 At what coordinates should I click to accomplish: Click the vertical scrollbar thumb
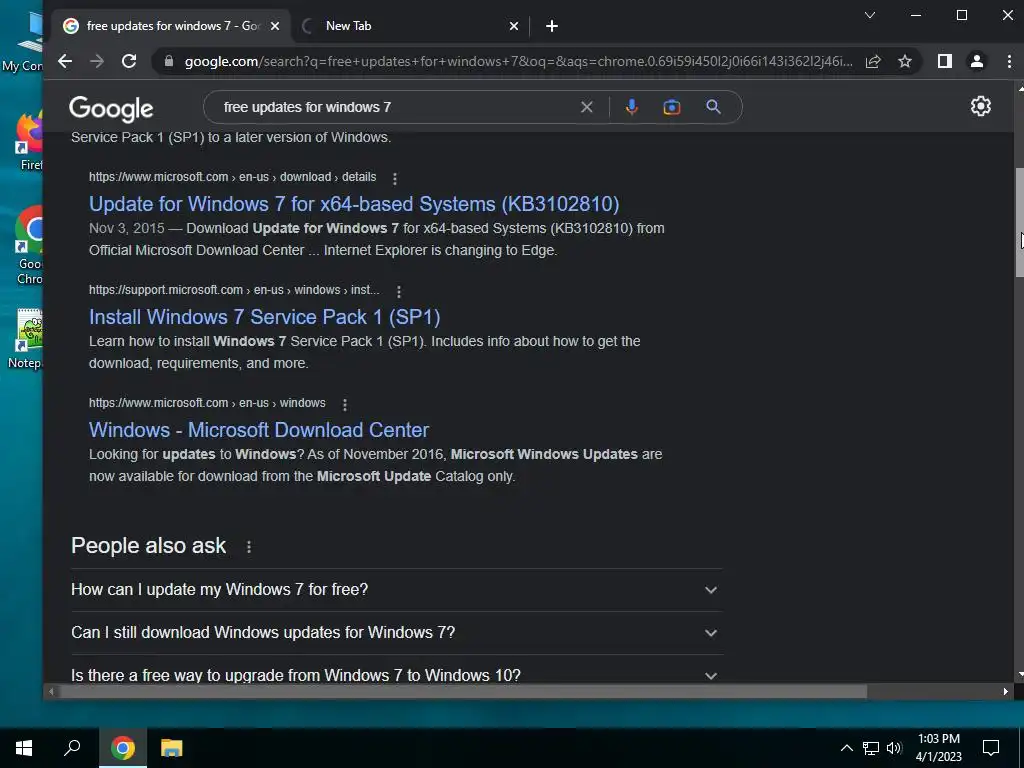click(1019, 223)
